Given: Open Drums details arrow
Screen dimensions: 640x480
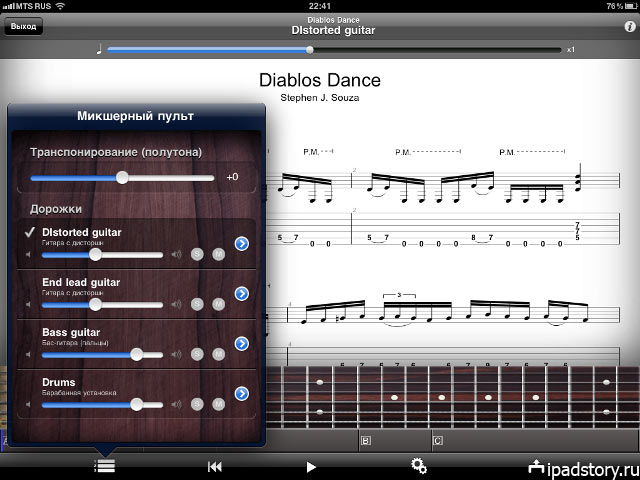Looking at the screenshot, I should [x=242, y=393].
